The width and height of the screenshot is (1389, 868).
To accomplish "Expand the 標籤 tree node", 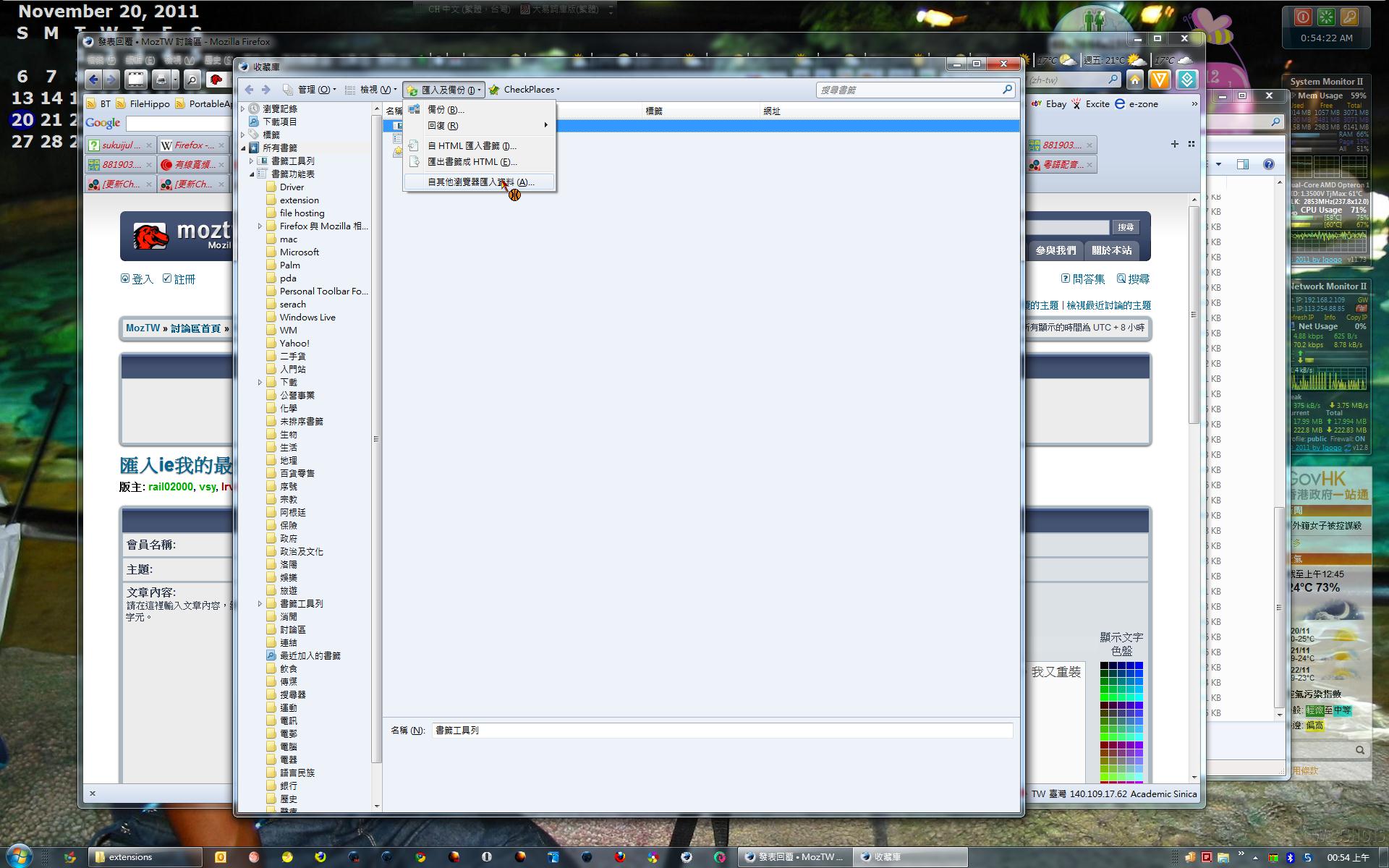I will click(x=243, y=135).
